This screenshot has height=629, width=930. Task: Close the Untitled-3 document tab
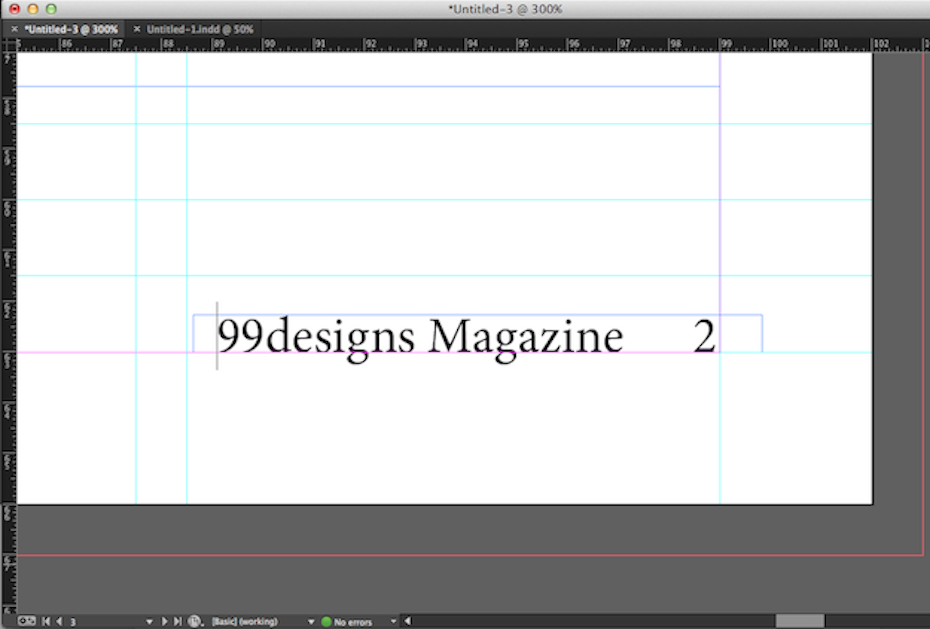tap(14, 29)
